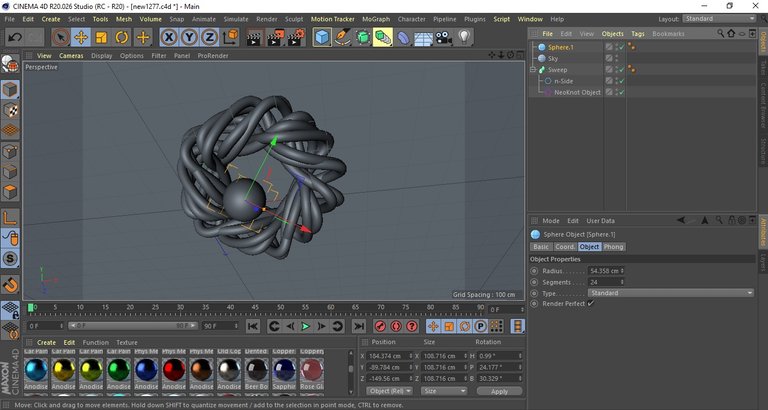
Task: Toggle the Sphere.1 enable checkmark
Action: coord(622,48)
